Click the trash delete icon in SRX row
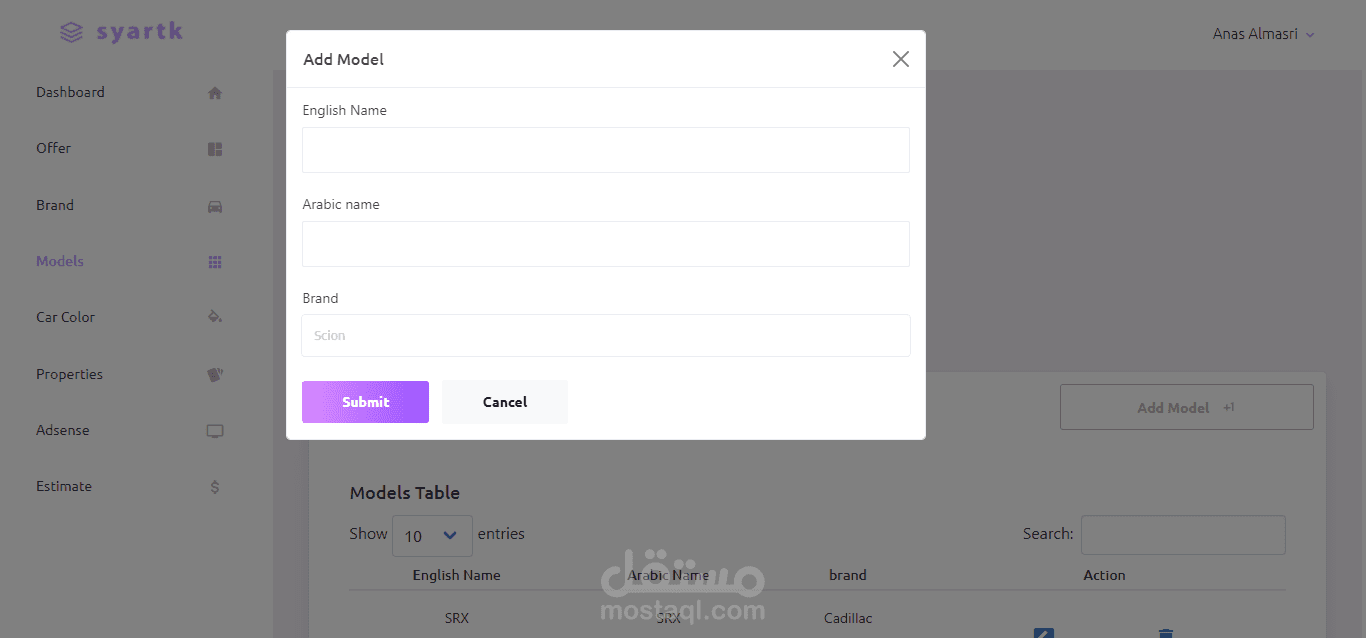 pyautogui.click(x=1165, y=633)
